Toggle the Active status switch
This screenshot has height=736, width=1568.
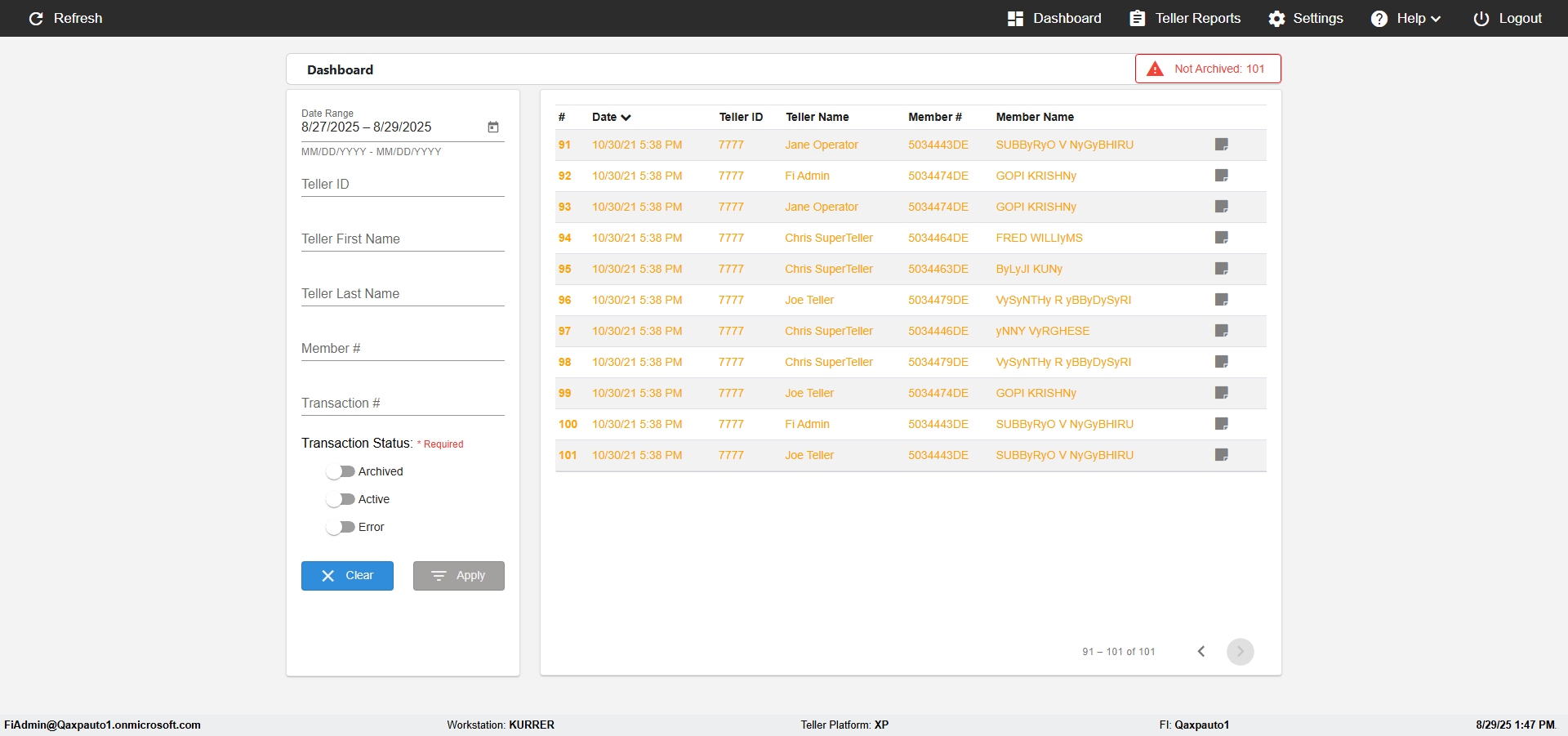(x=341, y=499)
